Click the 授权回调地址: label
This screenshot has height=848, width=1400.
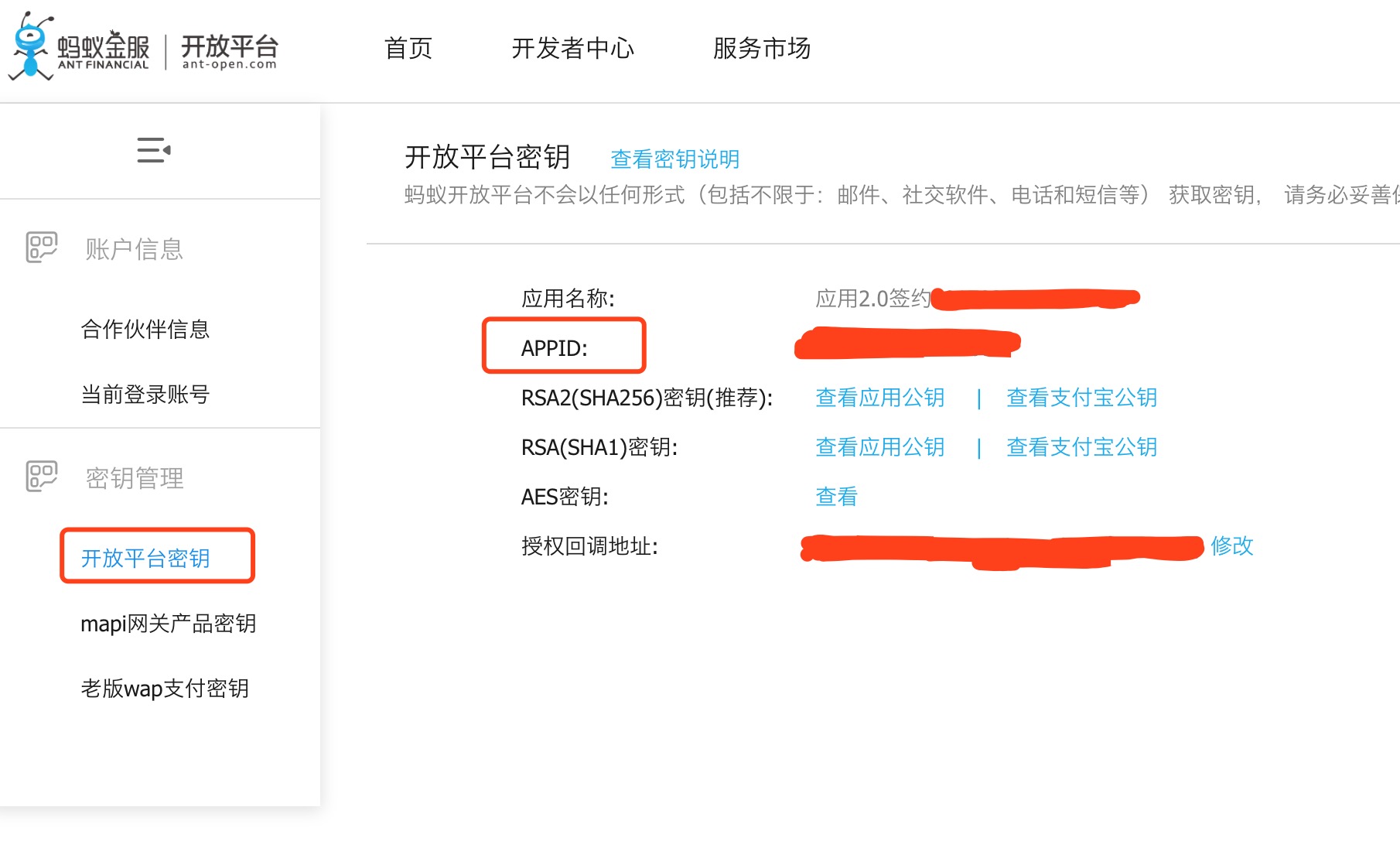click(589, 546)
